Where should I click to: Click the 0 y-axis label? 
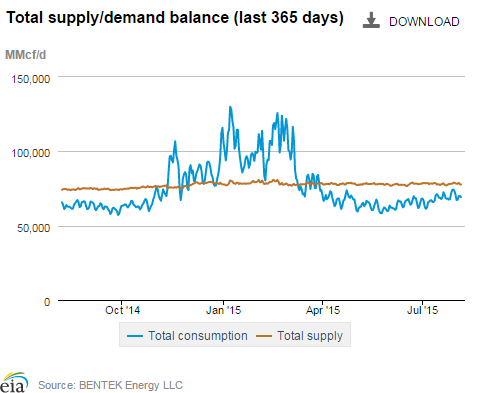[47, 302]
